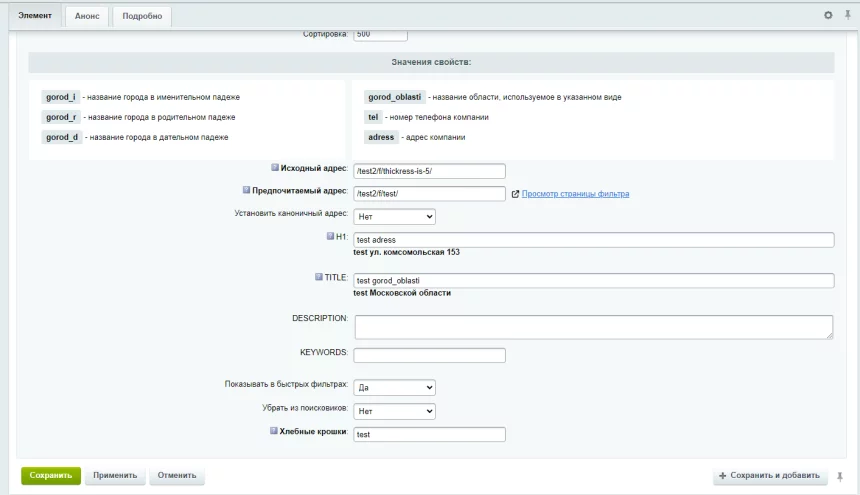Click the hint icon beside the H1 label

pos(329,237)
